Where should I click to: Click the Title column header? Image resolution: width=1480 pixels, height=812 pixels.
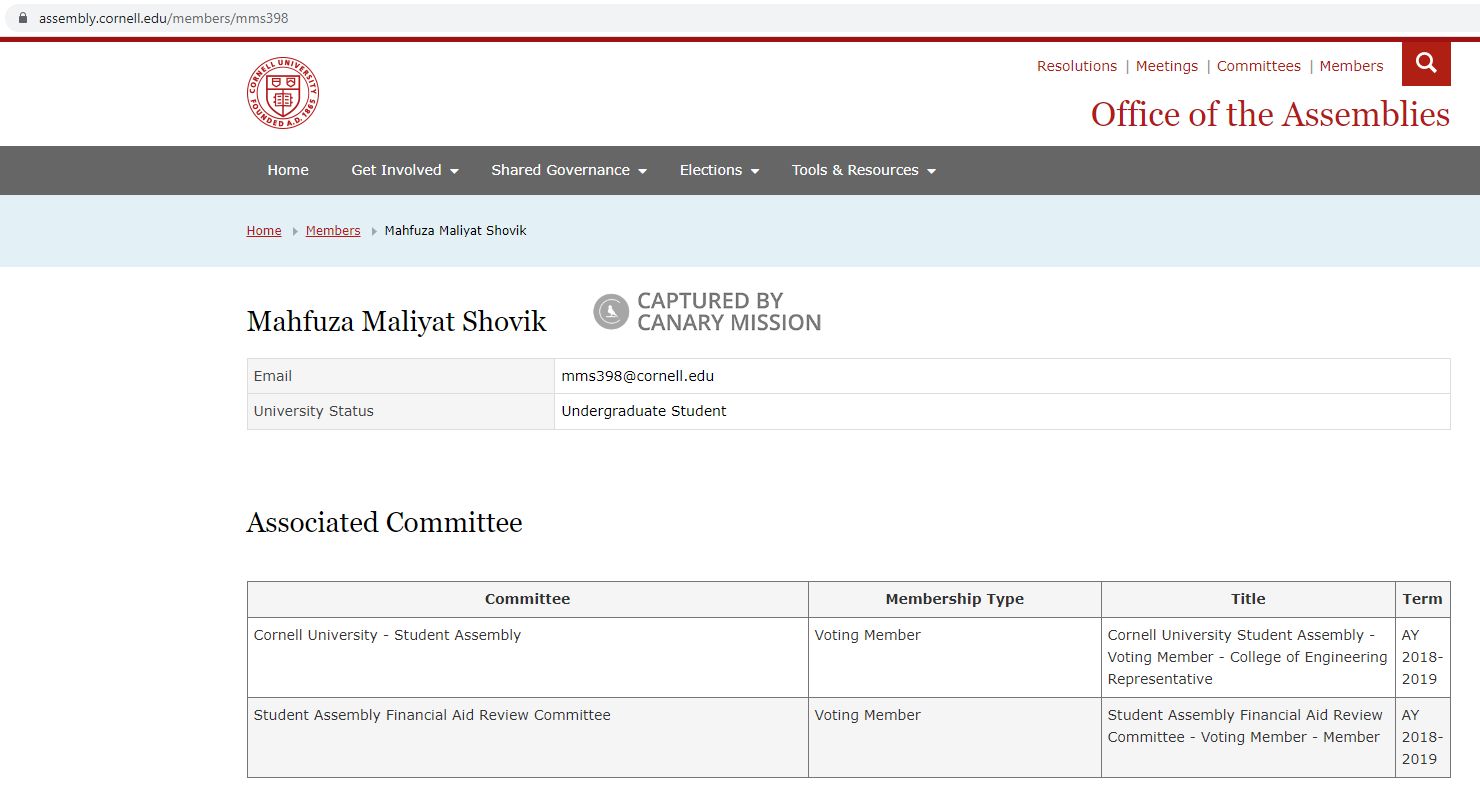1248,599
